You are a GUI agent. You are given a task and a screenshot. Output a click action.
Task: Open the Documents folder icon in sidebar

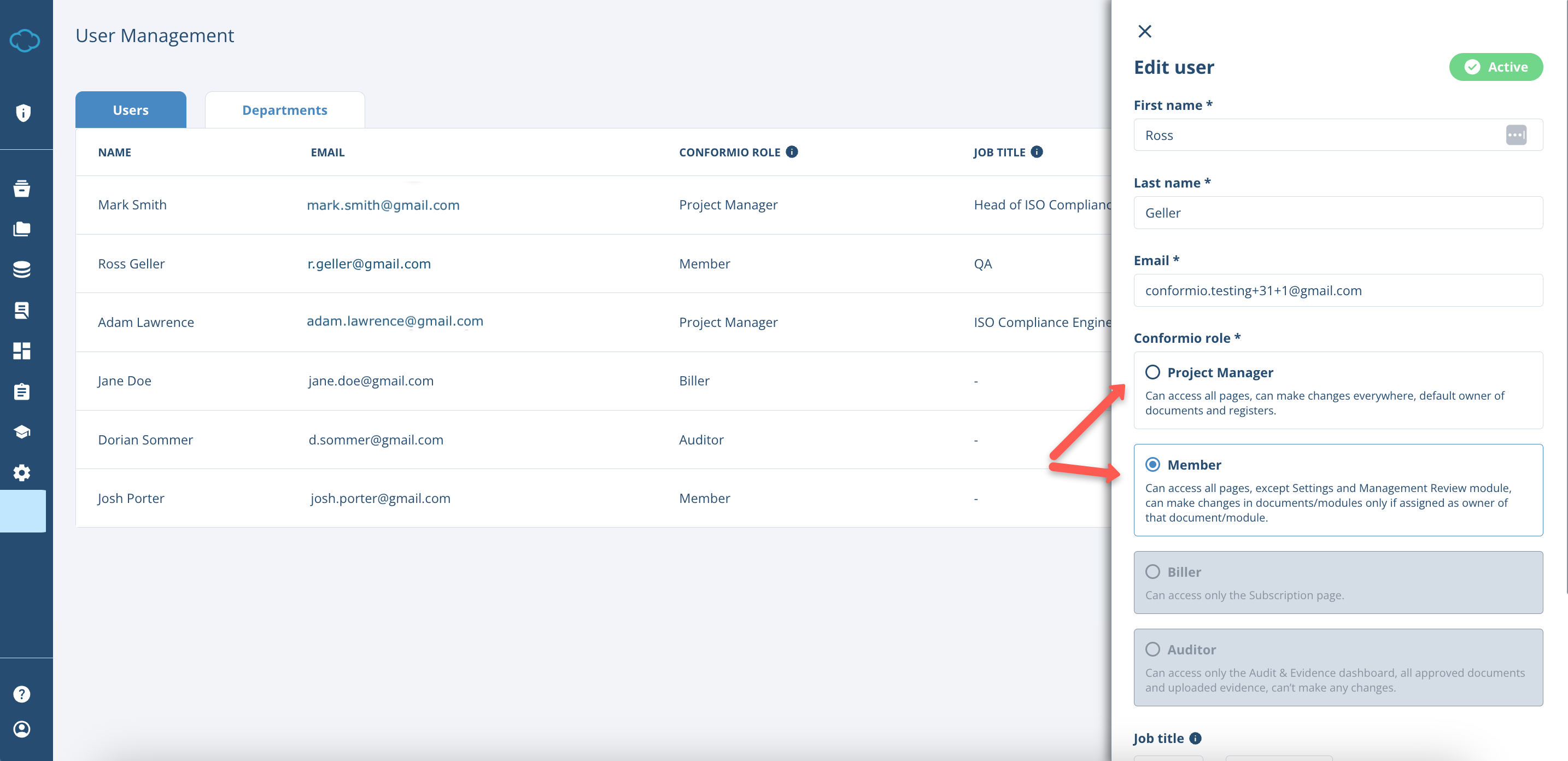coord(22,229)
